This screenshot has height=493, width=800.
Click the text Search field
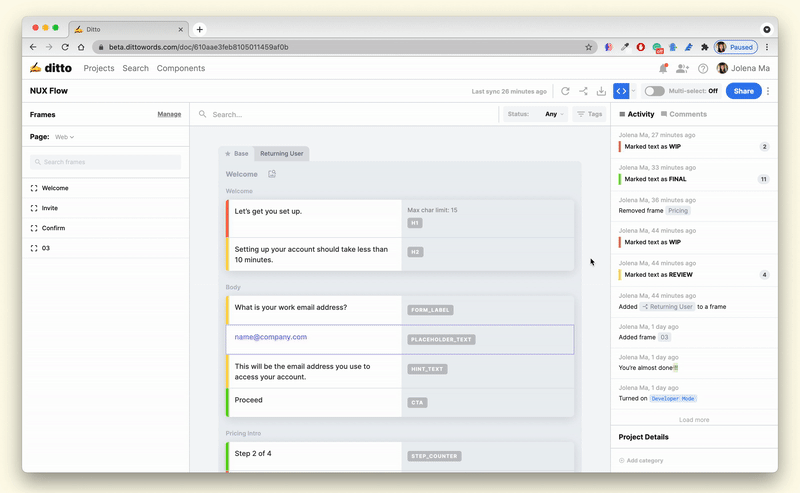coord(346,114)
